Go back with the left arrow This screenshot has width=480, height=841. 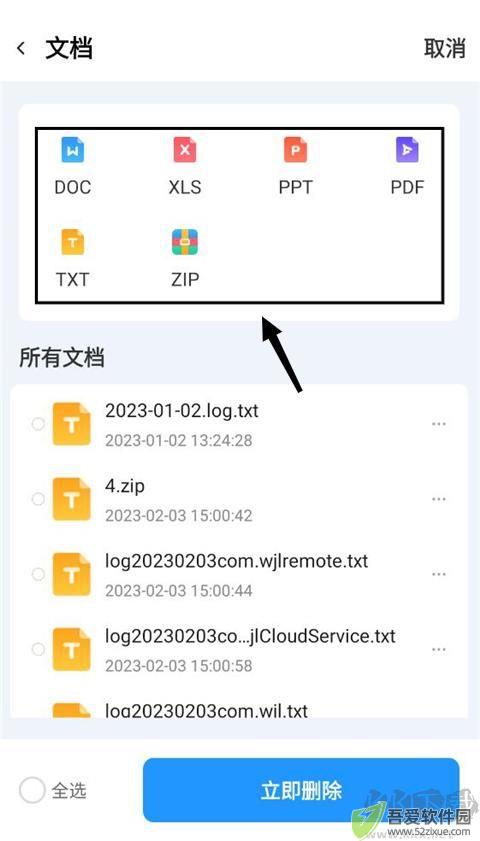21,49
